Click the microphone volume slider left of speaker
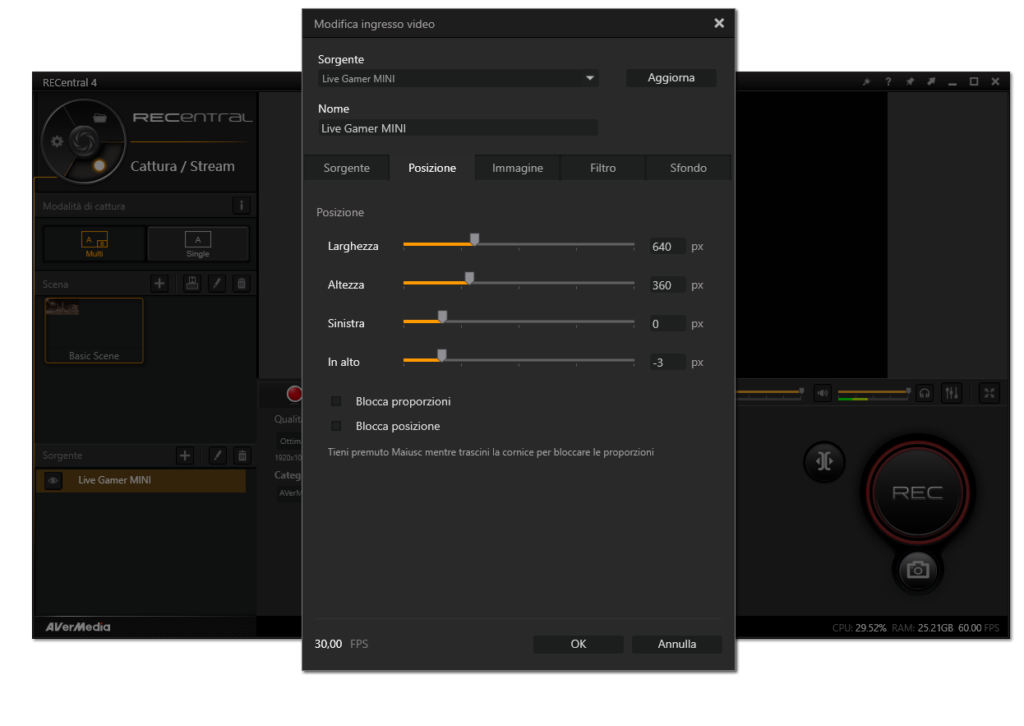The height and width of the screenshot is (726, 1024). coord(769,392)
